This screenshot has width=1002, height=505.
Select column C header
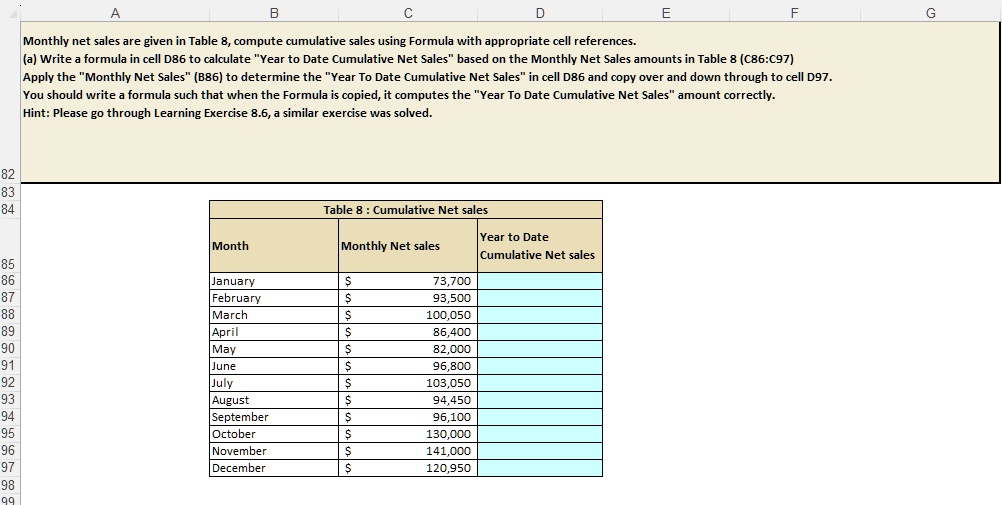[x=408, y=13]
